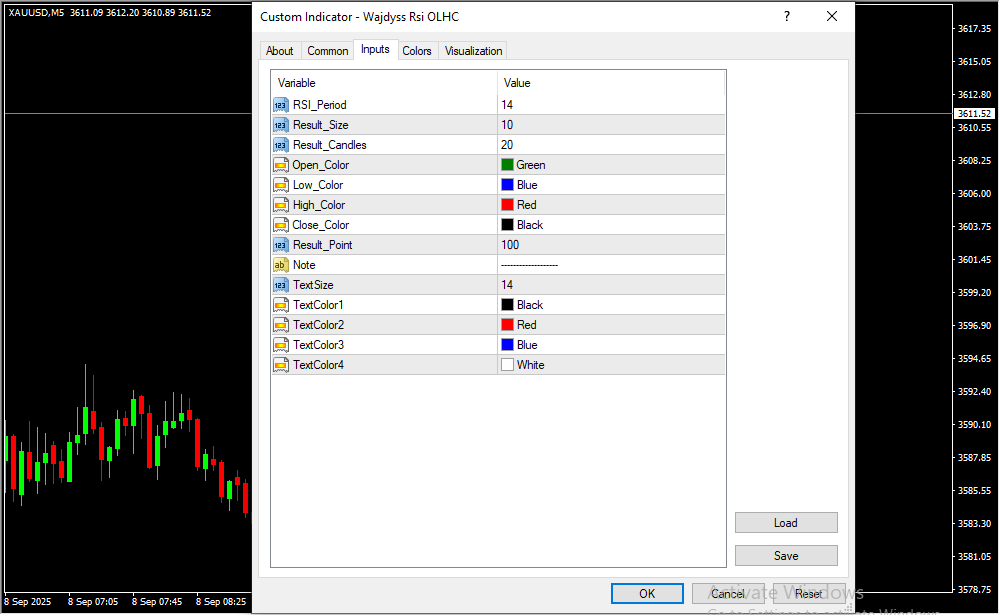Save the indicator input settings
This screenshot has height=615, width=1000.
[785, 556]
